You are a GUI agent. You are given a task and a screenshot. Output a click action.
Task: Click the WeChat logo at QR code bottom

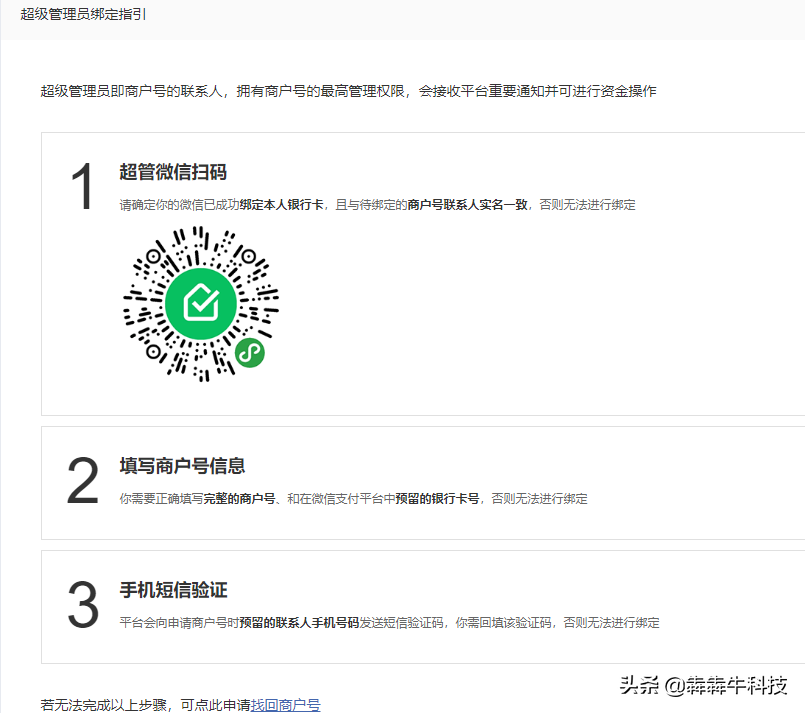pos(248,355)
